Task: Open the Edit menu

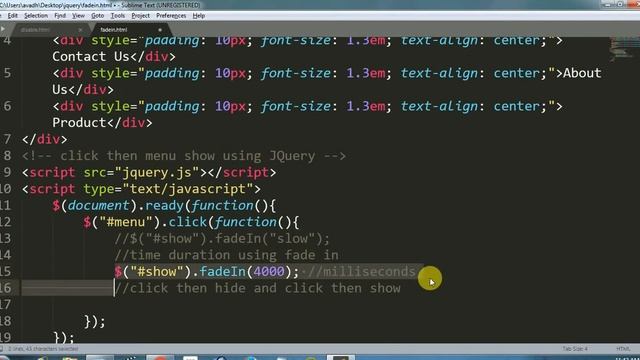Action: point(12,16)
